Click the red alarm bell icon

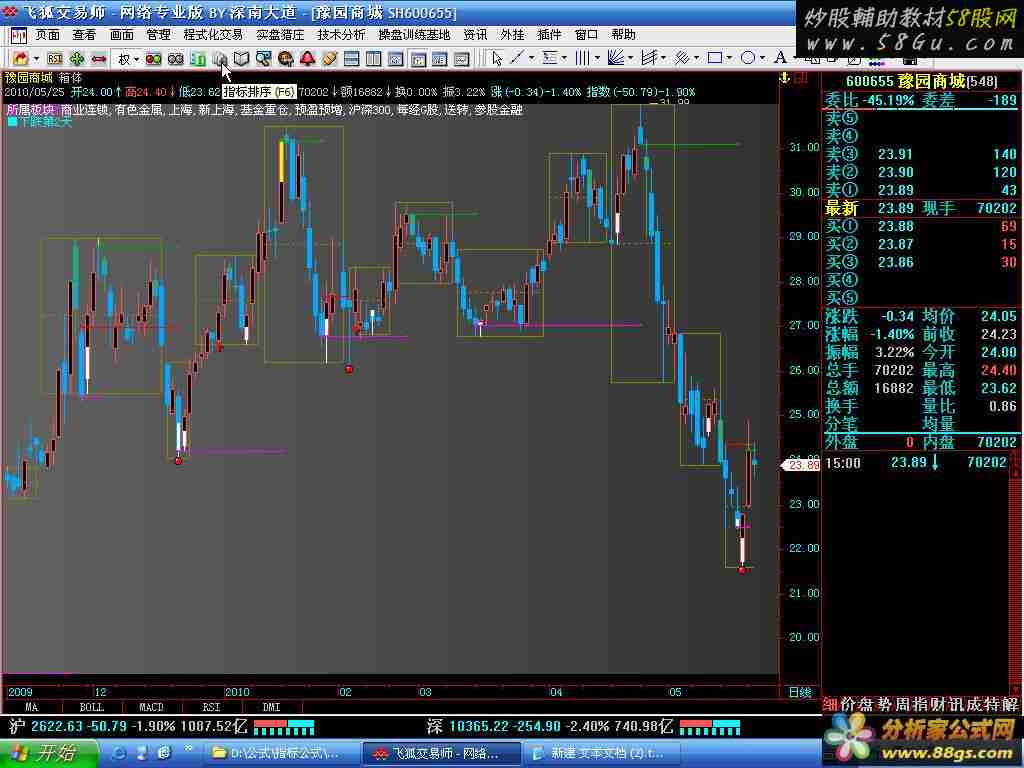pyautogui.click(x=308, y=59)
